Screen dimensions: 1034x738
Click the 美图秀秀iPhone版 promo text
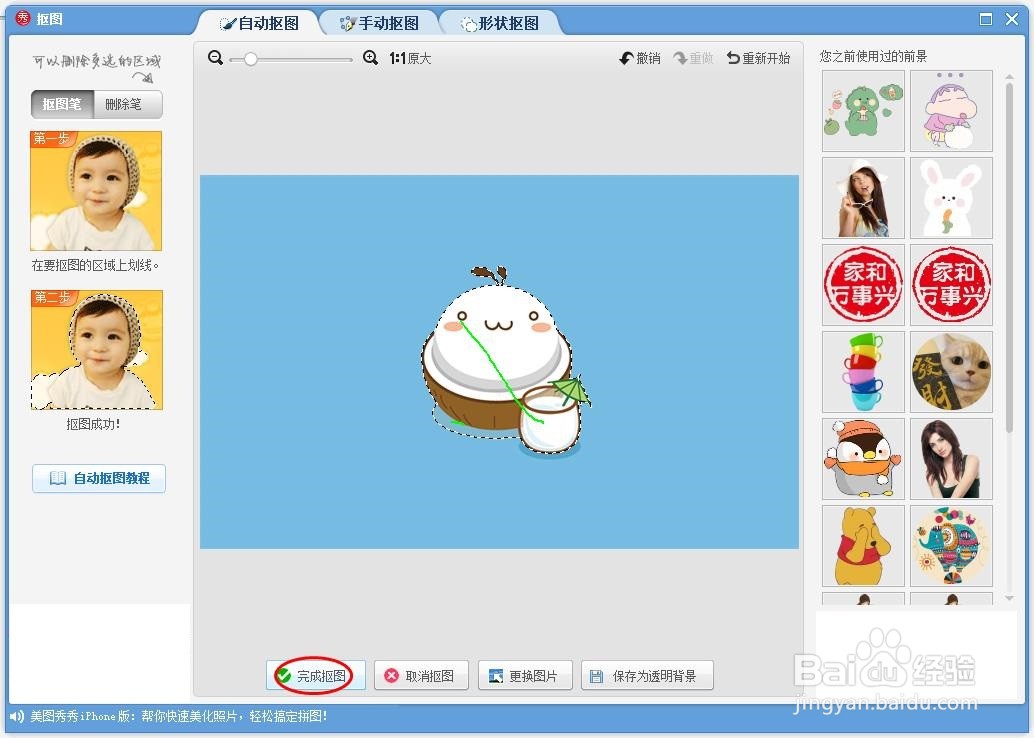[x=179, y=716]
